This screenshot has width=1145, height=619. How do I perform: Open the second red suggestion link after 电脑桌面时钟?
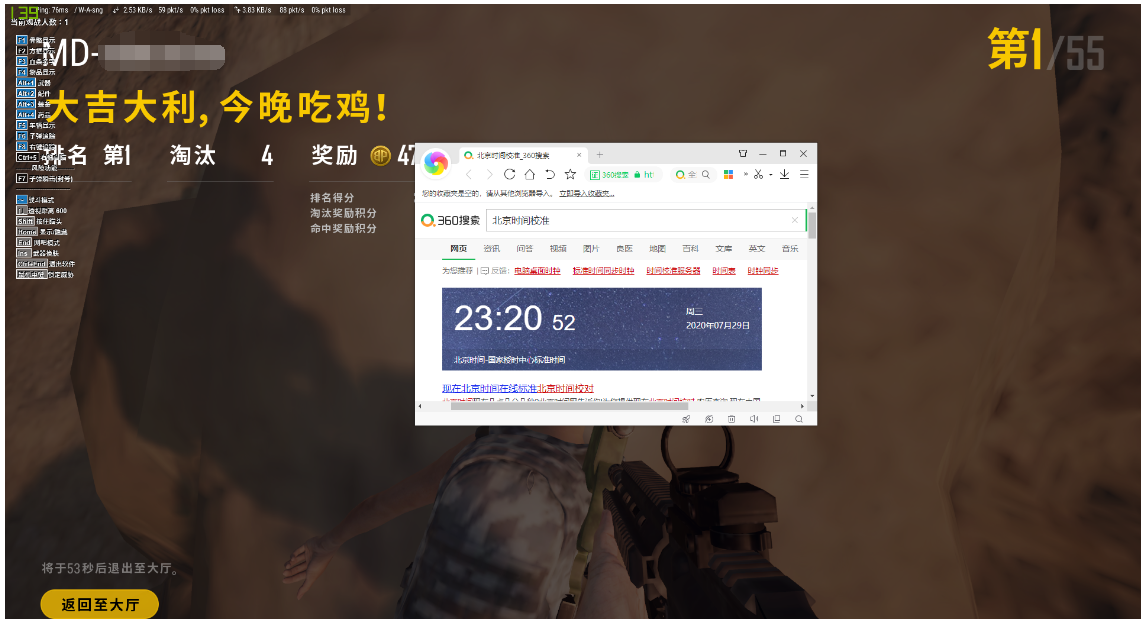click(x=603, y=271)
